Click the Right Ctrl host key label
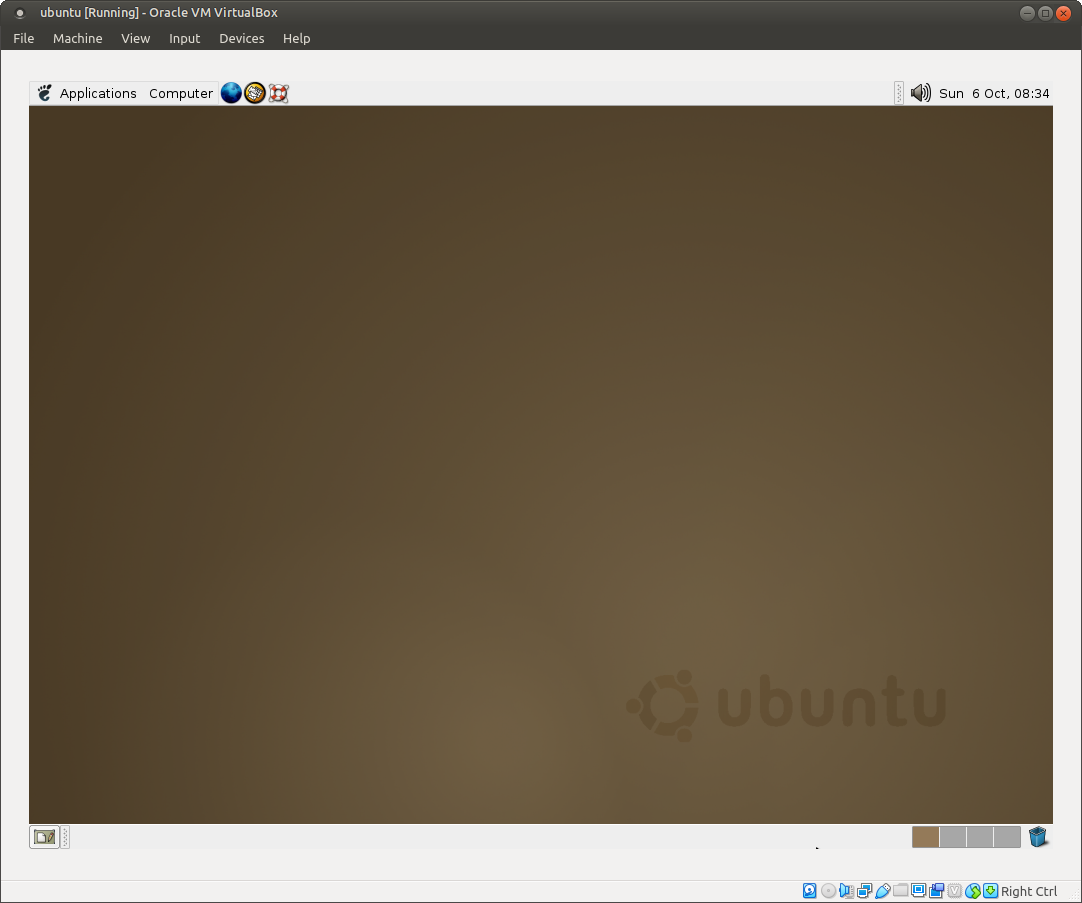1082x903 pixels. (x=1029, y=891)
